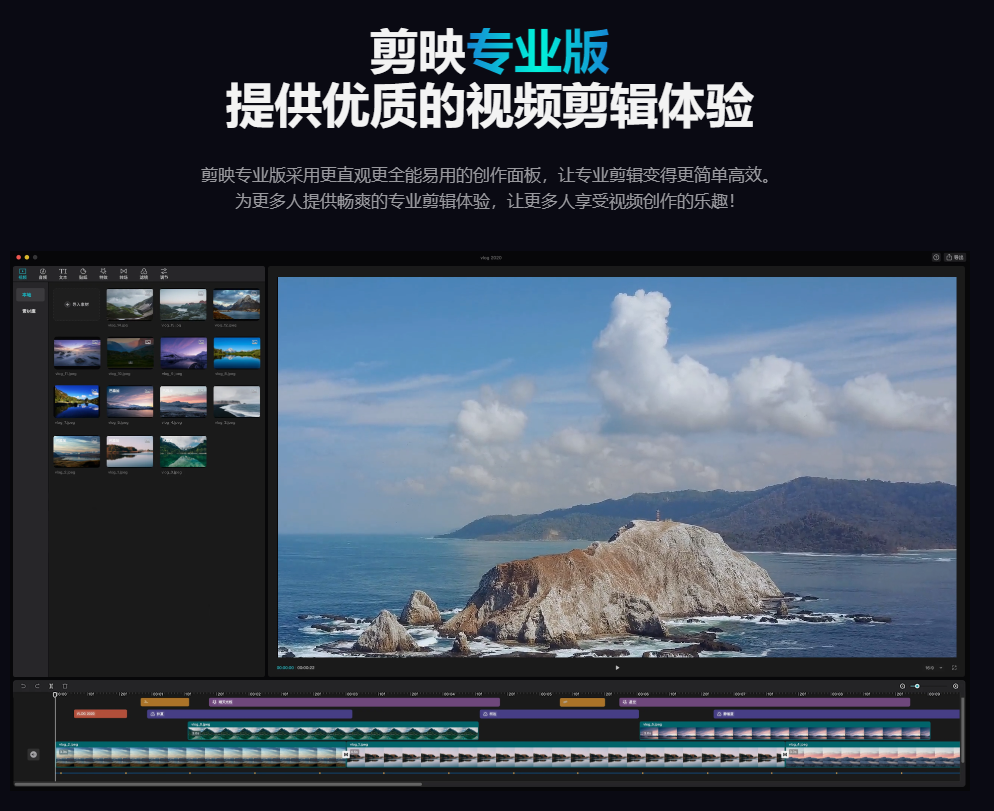The width and height of the screenshot is (994, 811).
Task: Select misty coast with red-roof houses thumbnail
Action: click(183, 304)
